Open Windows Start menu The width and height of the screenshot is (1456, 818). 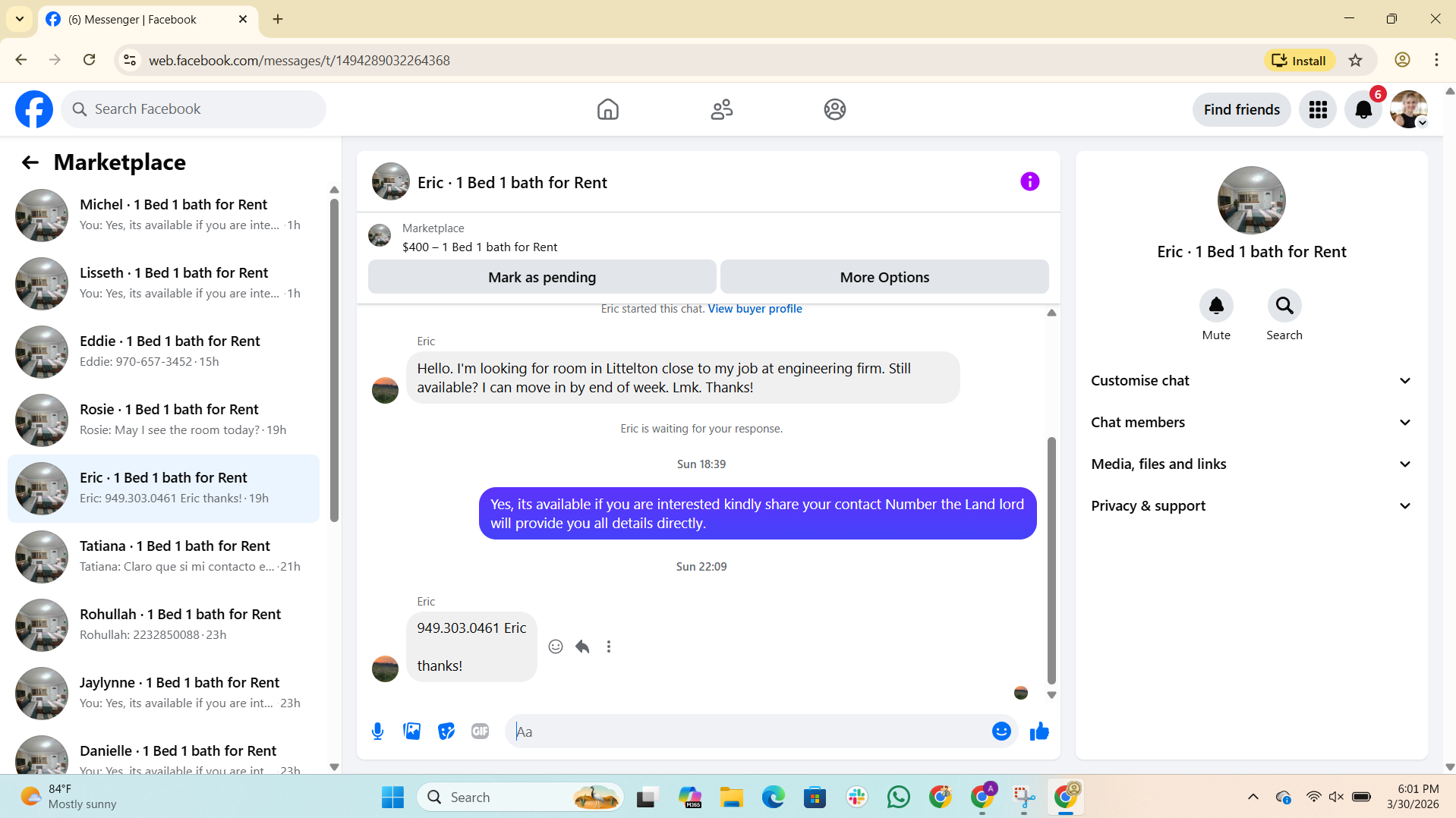coord(392,798)
